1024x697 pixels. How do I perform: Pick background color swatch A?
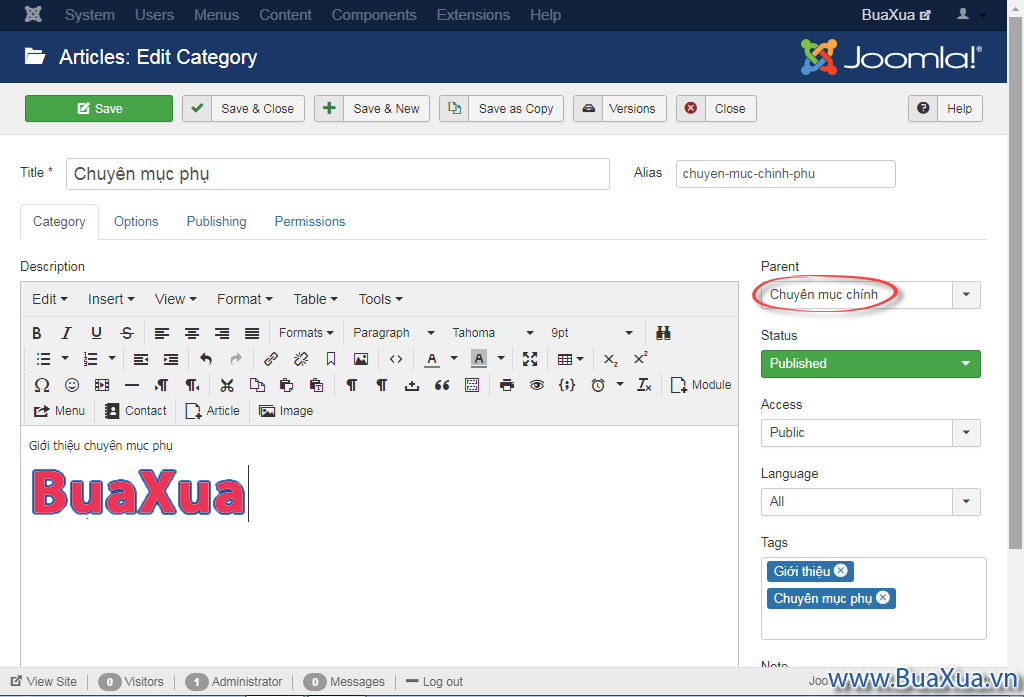(479, 359)
